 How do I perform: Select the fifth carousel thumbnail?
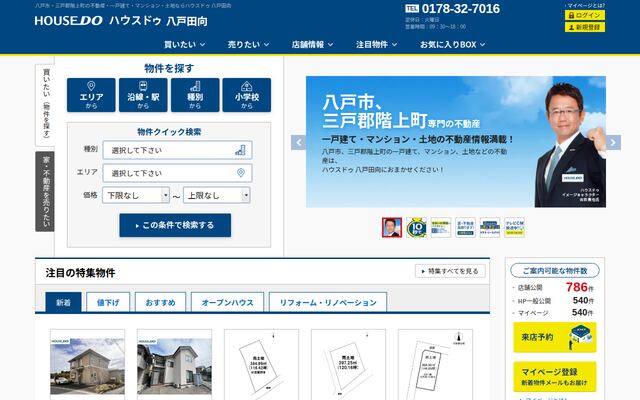[490, 227]
